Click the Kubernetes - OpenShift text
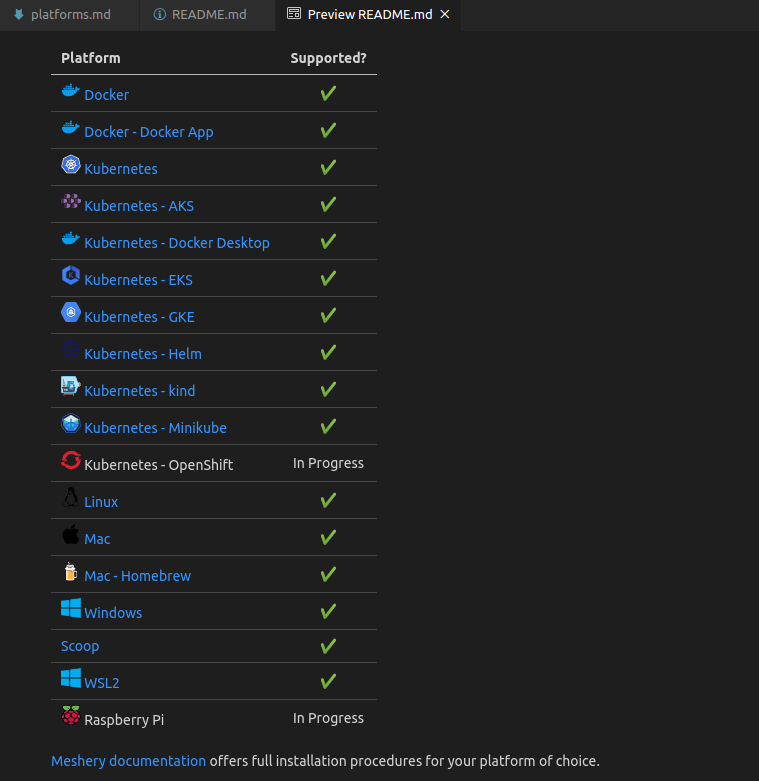 [158, 465]
